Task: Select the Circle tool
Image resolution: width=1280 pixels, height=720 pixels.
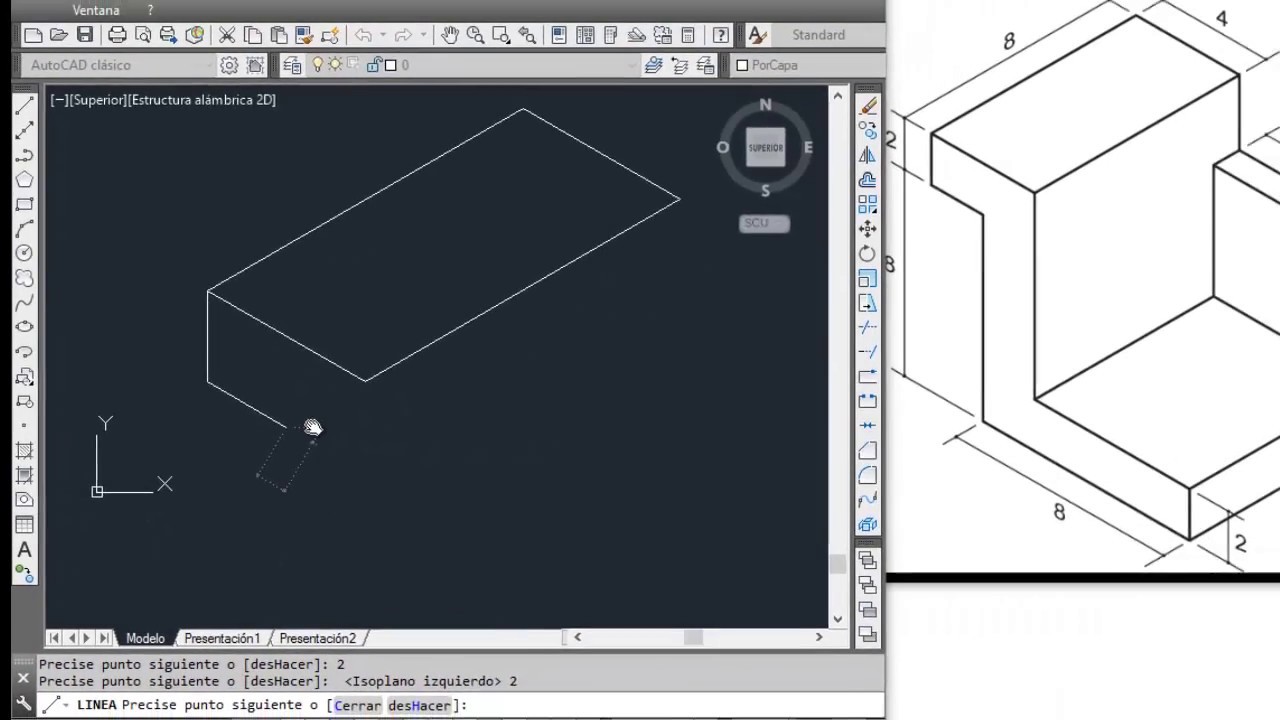Action: [x=25, y=253]
